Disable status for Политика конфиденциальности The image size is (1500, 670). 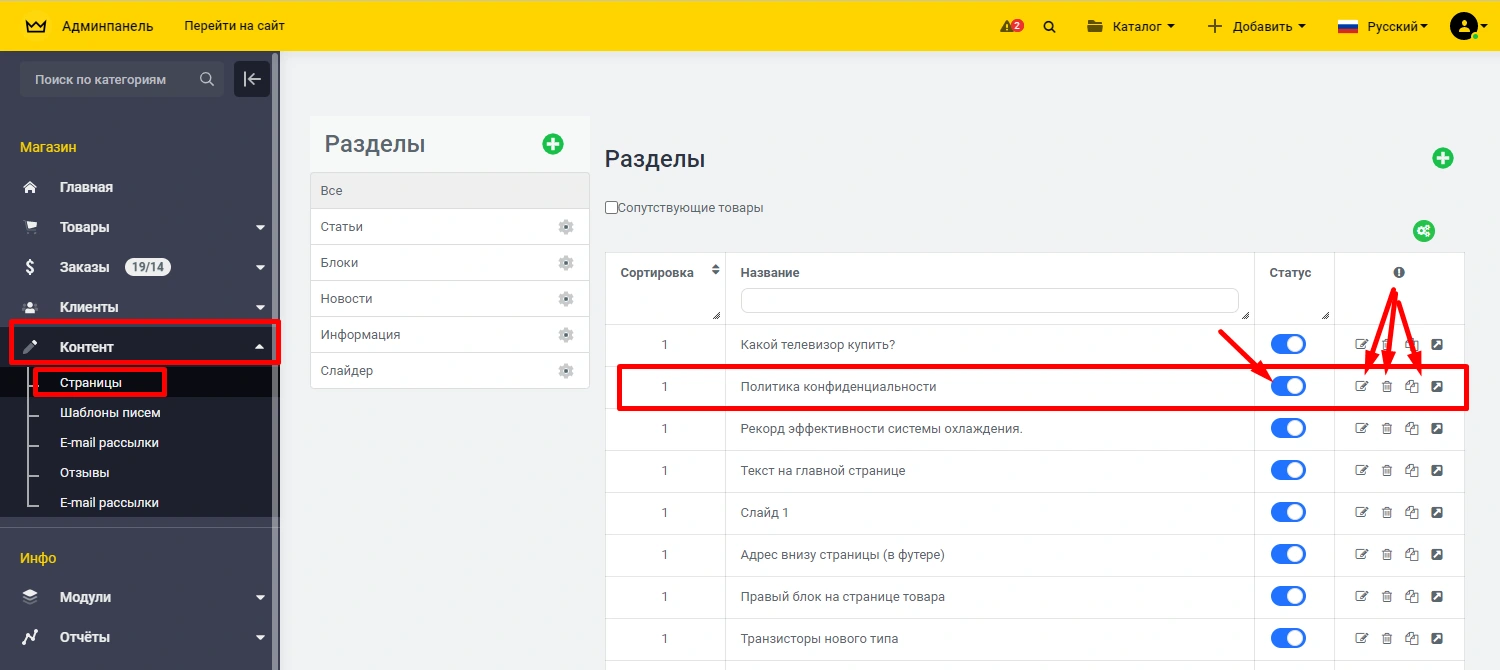click(1288, 386)
